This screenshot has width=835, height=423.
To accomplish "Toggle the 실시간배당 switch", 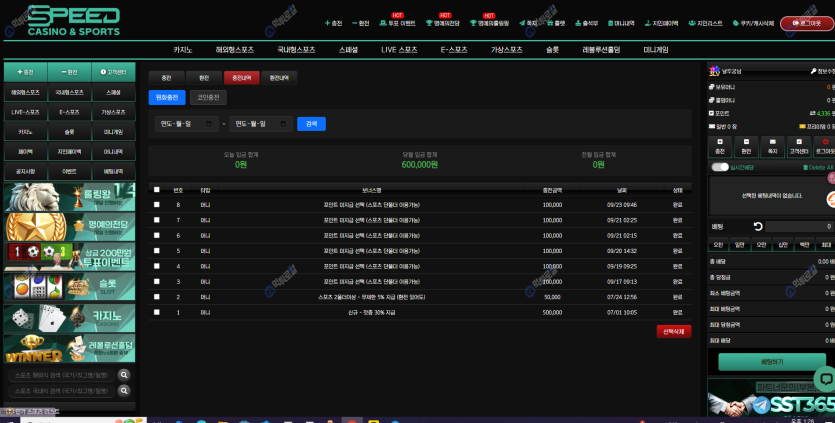I will click(x=720, y=167).
